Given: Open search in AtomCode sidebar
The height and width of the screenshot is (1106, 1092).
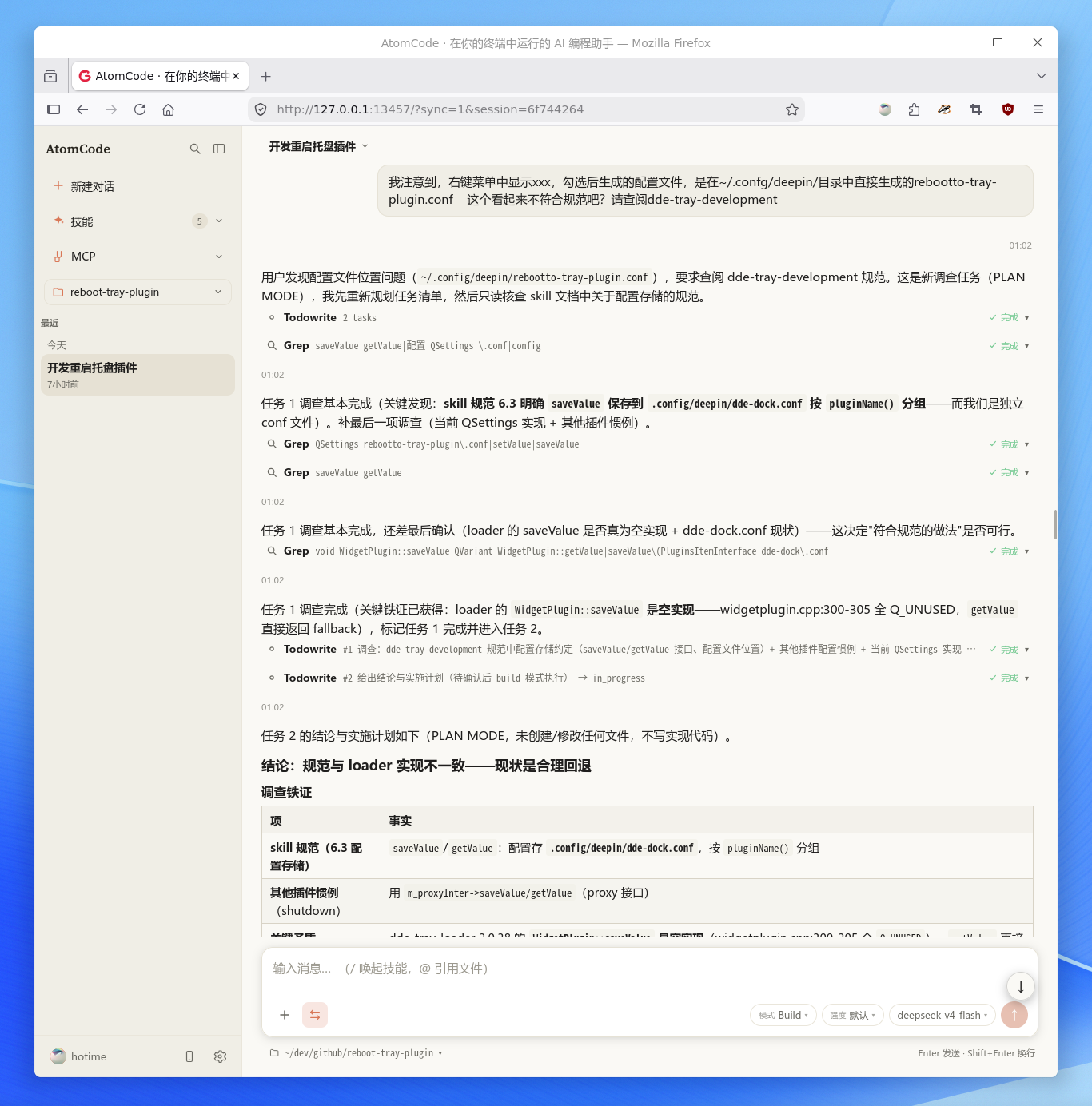Looking at the screenshot, I should (x=195, y=149).
